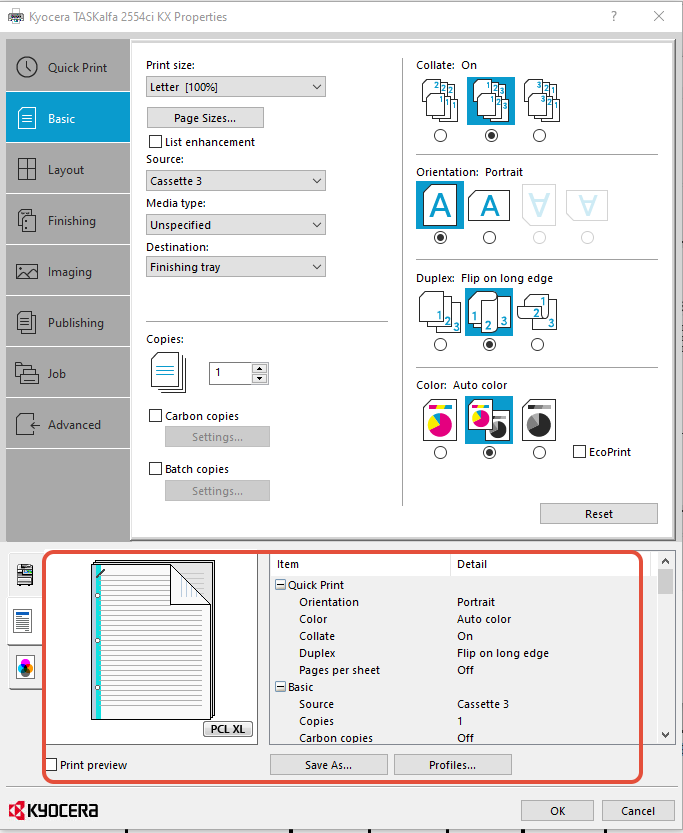Enable the Carbon copies checkbox
The height and width of the screenshot is (833, 683).
[x=156, y=415]
